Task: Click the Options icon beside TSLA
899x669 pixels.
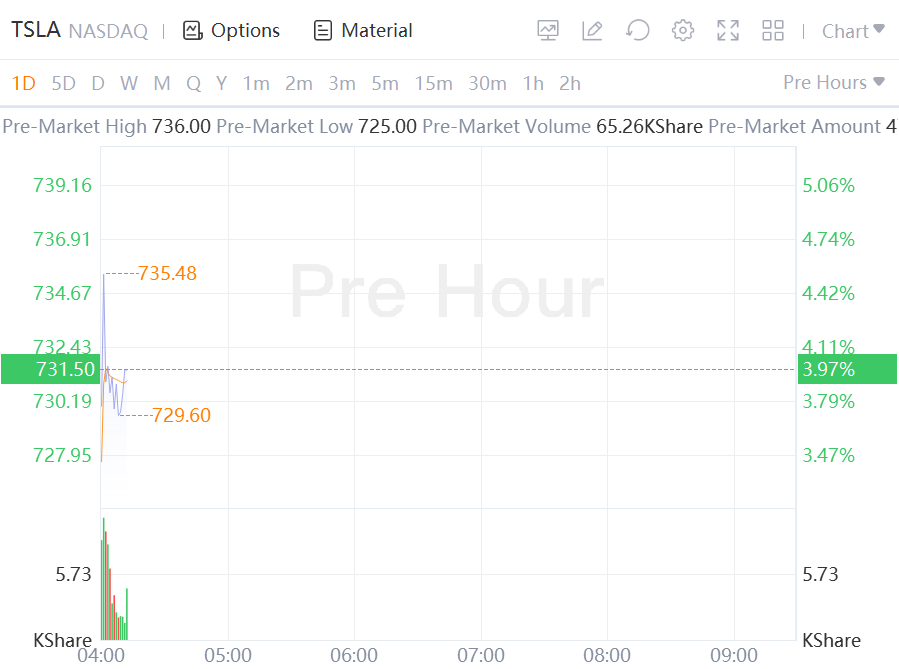Action: [x=193, y=31]
